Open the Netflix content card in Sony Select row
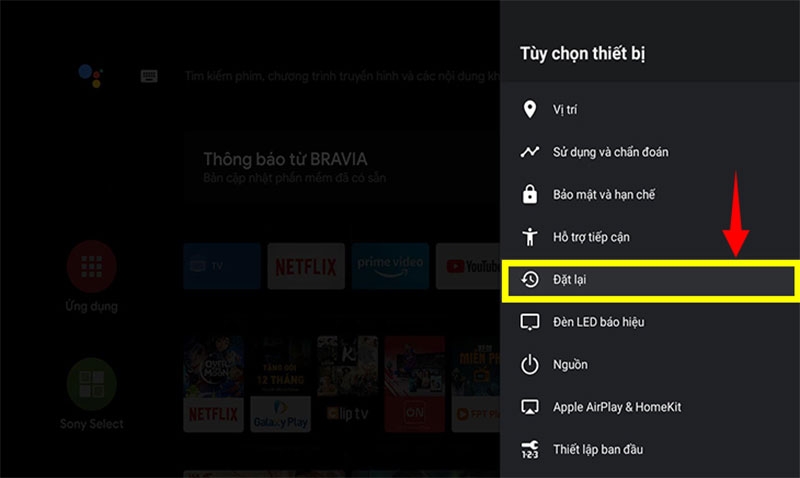 click(213, 384)
